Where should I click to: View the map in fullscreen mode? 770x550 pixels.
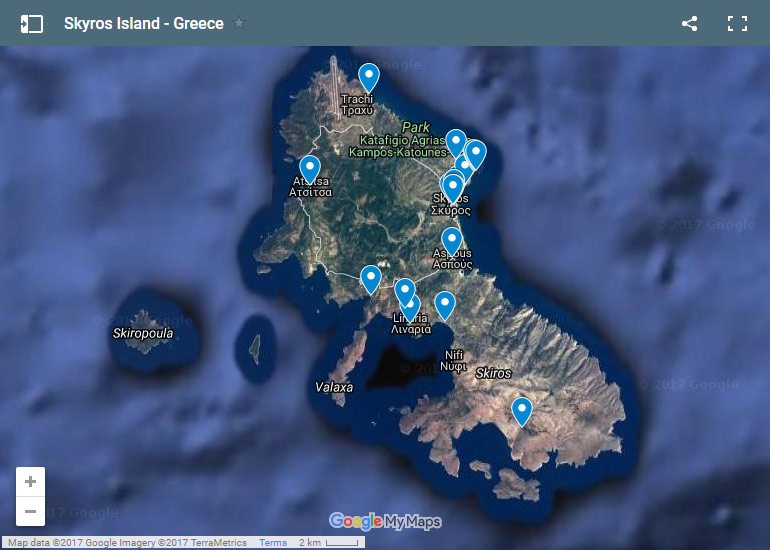click(737, 24)
